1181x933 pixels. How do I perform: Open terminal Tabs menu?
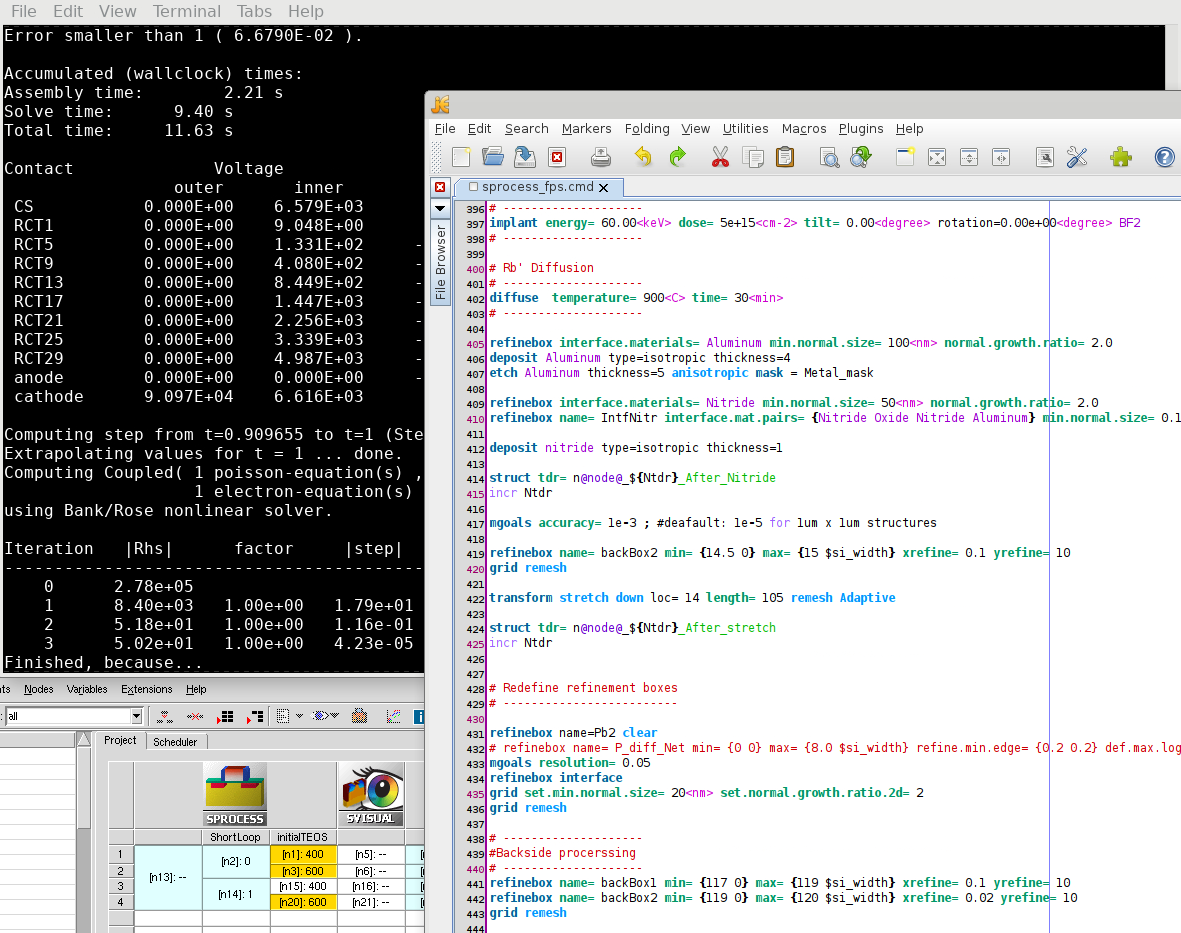(254, 11)
